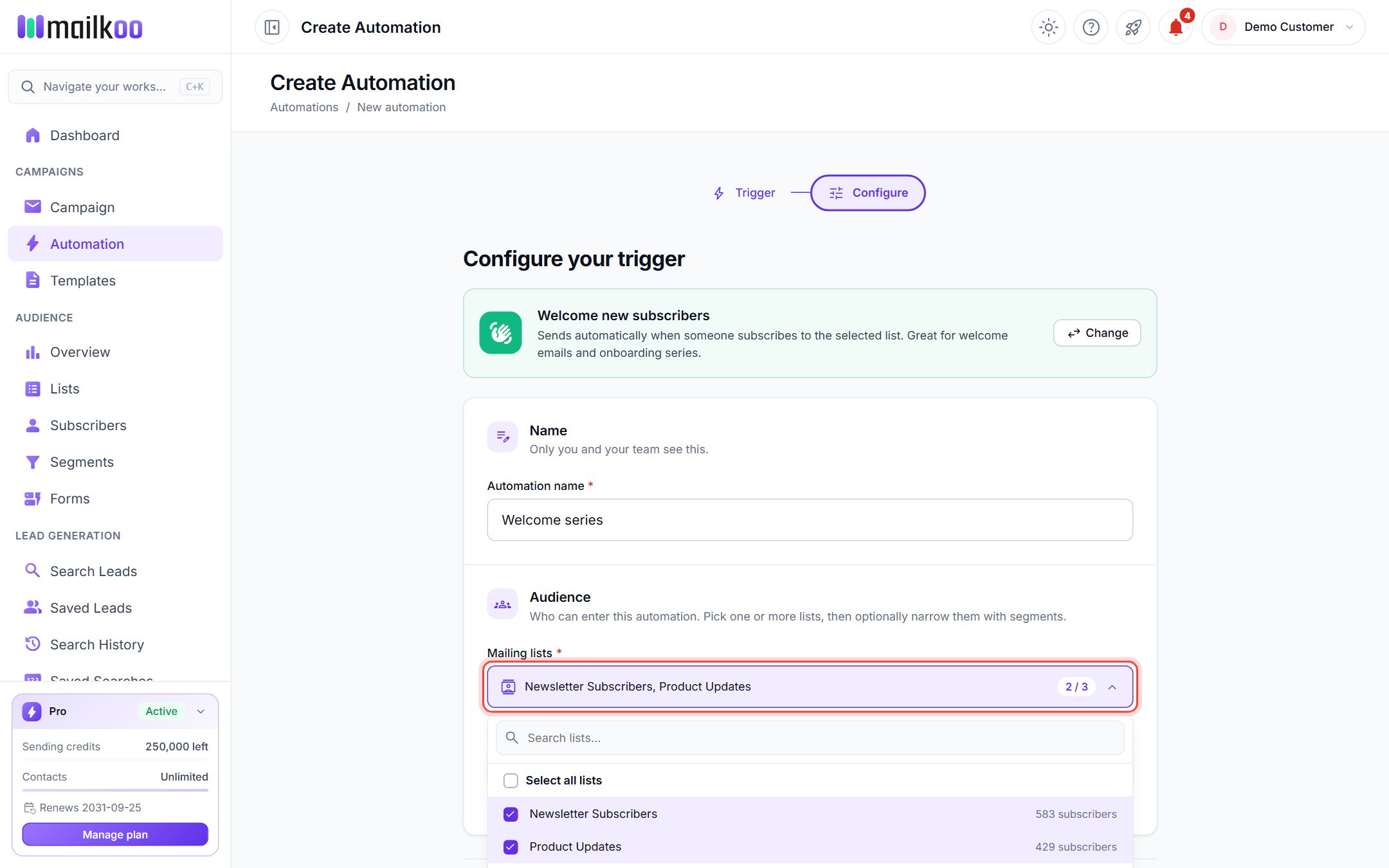Open the Demo Customer account menu
Image resolution: width=1389 pixels, height=868 pixels.
tap(1283, 27)
